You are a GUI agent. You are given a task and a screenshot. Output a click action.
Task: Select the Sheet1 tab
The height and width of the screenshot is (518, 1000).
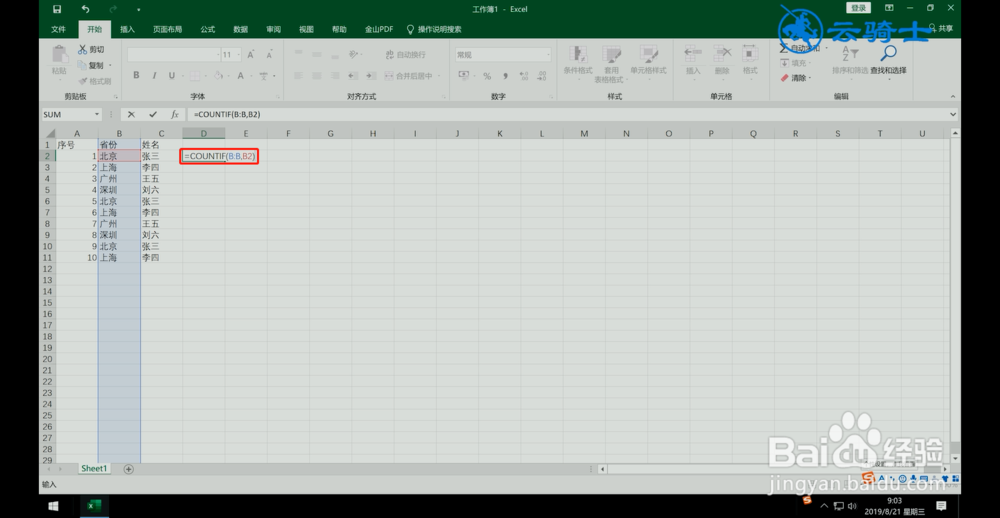tap(94, 469)
